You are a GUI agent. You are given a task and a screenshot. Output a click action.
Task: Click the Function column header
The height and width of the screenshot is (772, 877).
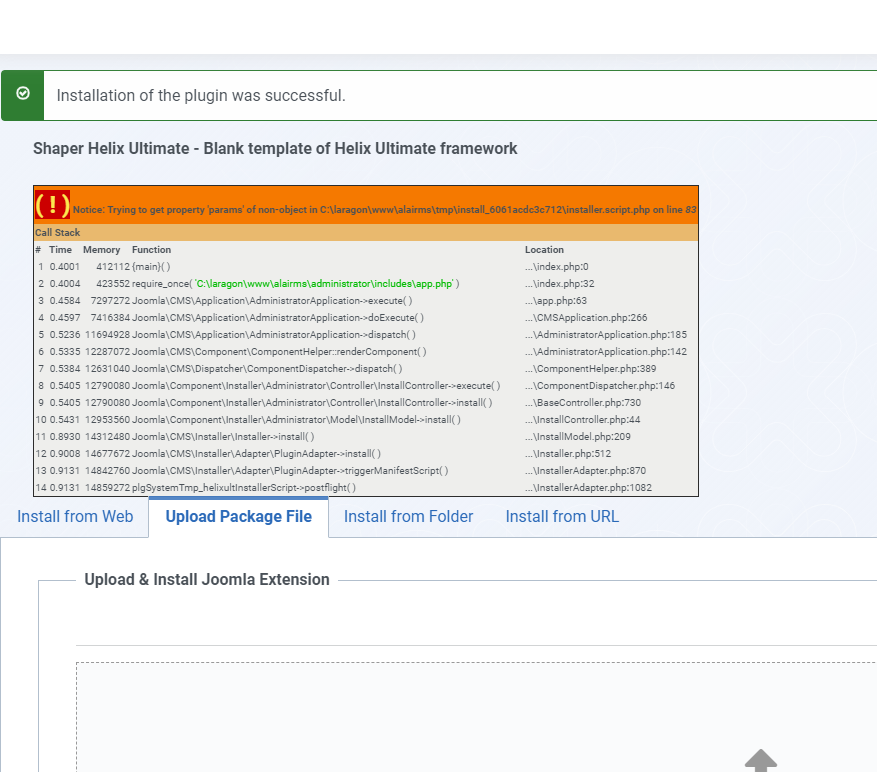151,249
